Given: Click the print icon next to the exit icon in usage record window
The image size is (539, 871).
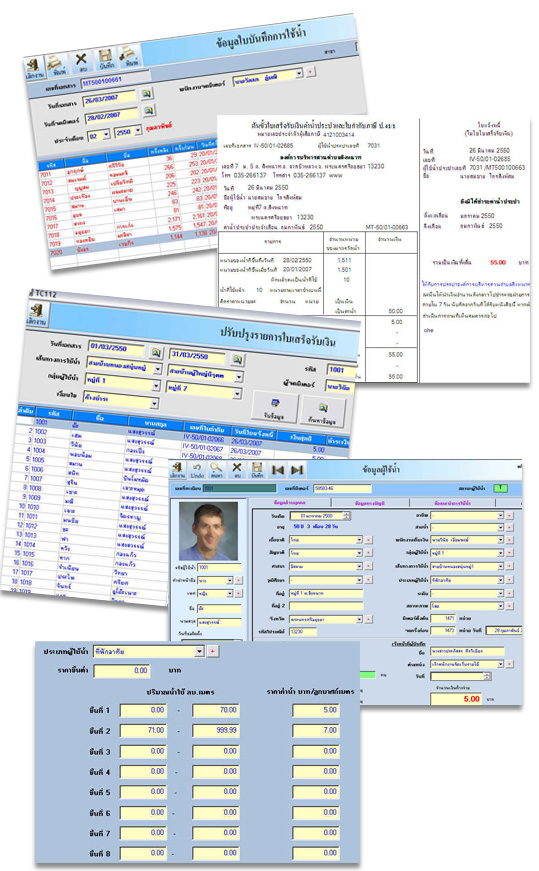Looking at the screenshot, I should click(57, 66).
